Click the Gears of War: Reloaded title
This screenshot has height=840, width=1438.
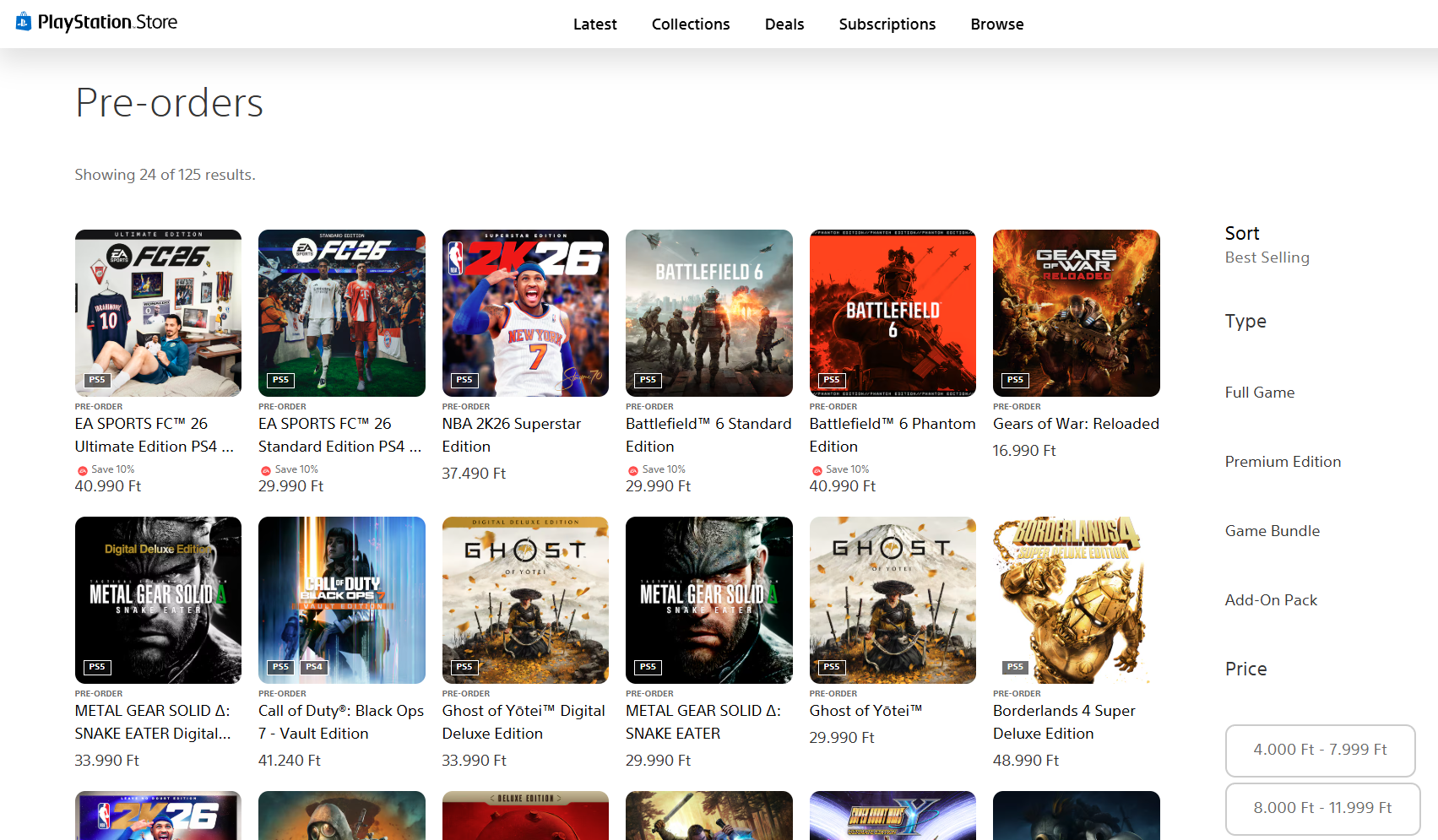(1076, 424)
